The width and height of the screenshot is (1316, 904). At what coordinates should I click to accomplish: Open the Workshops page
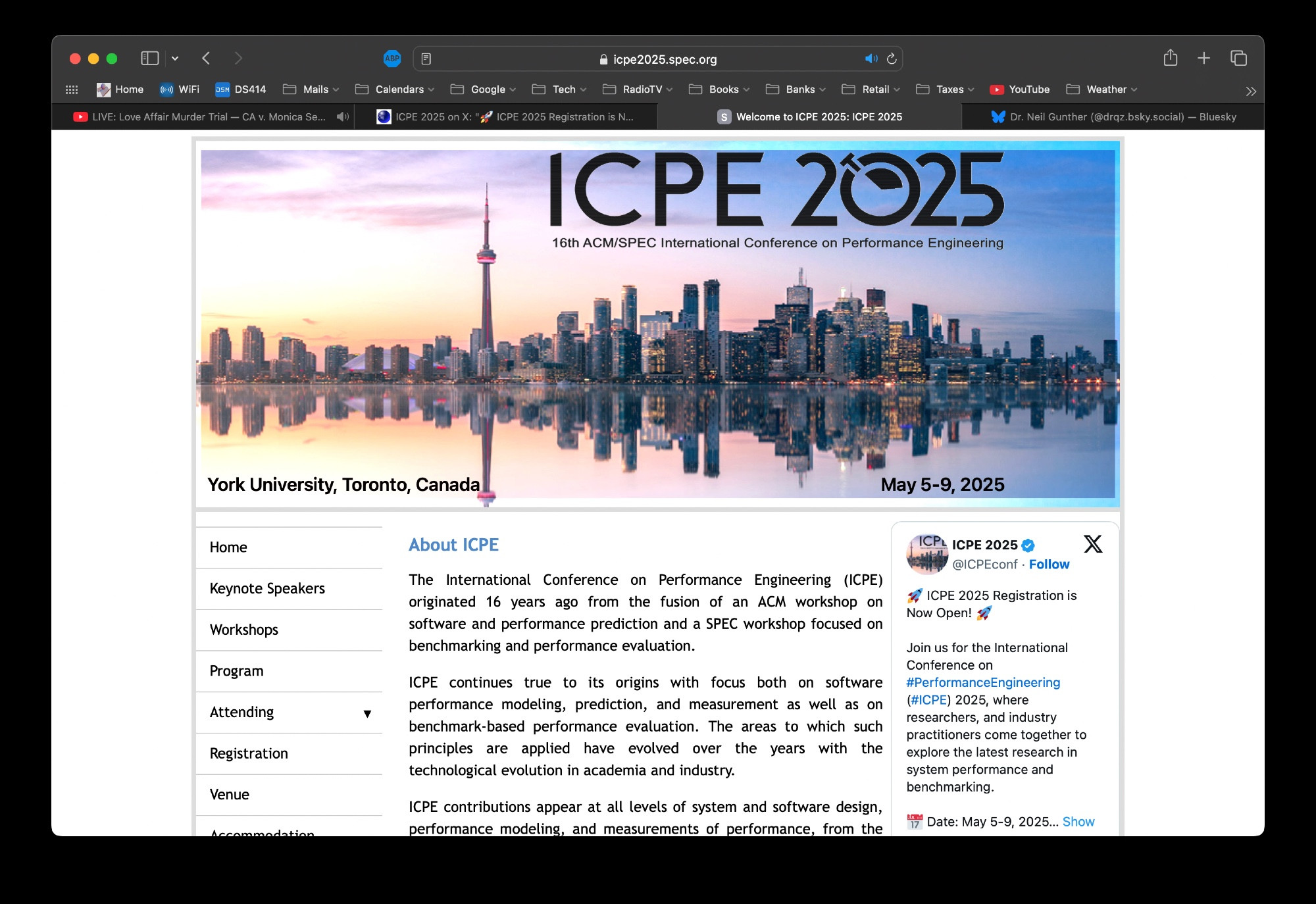pyautogui.click(x=289, y=630)
